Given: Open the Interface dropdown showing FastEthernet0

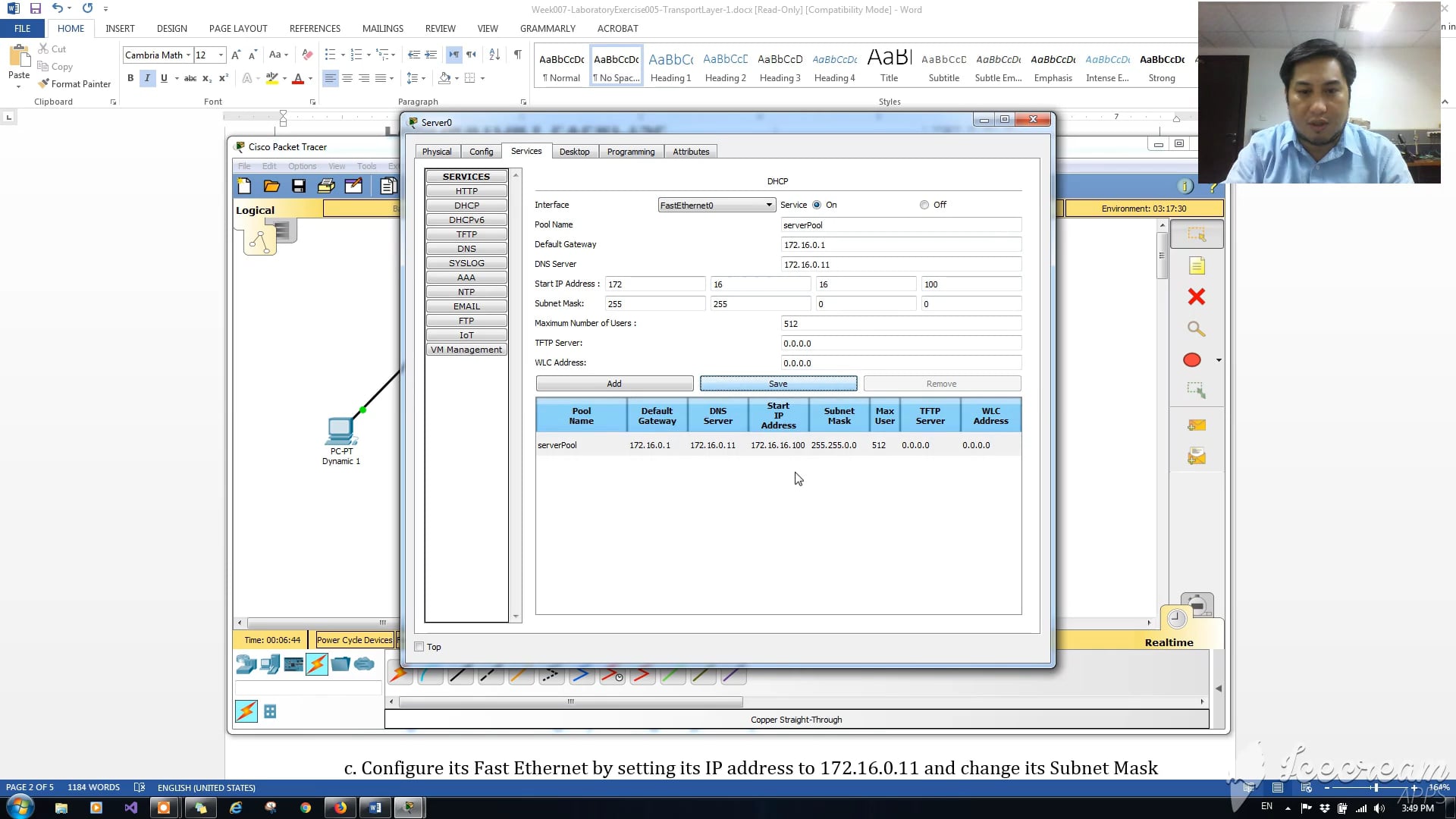Looking at the screenshot, I should [x=769, y=205].
